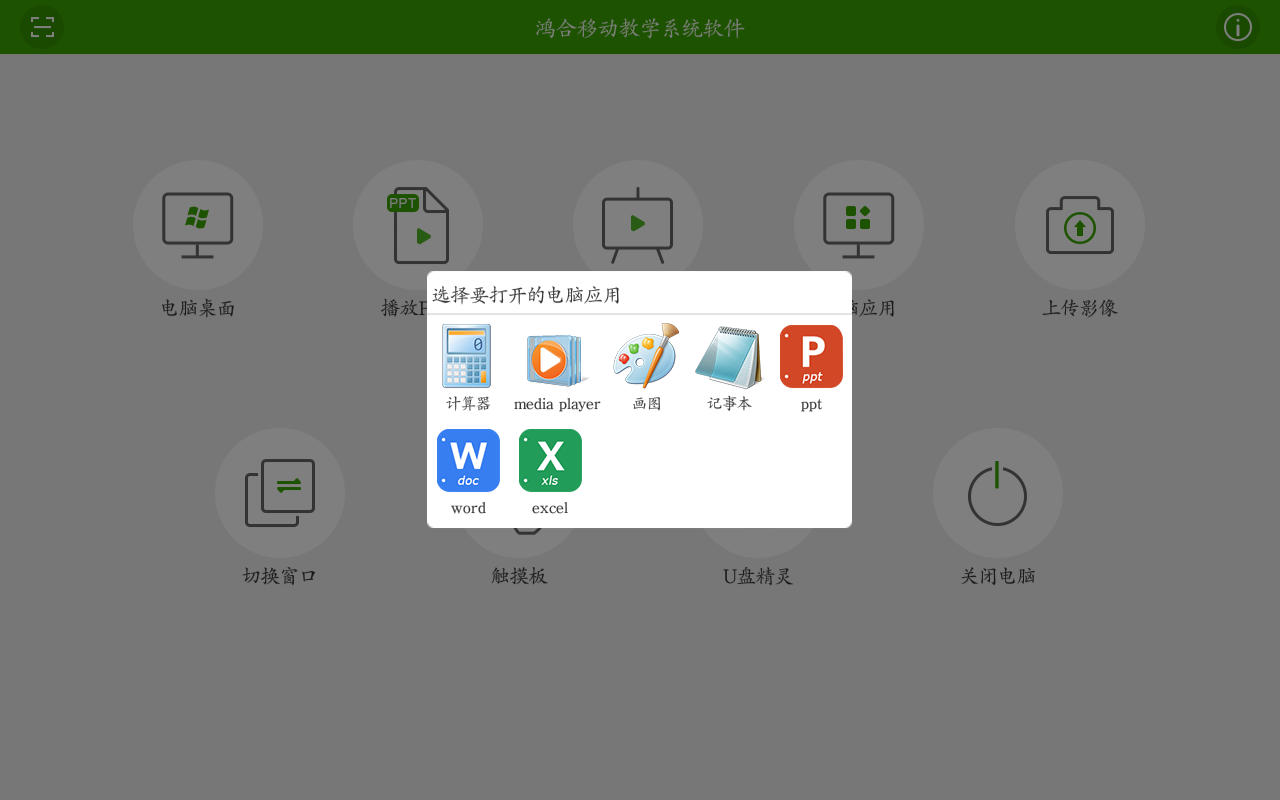1280x800 pixels.
Task: Tap the PPT file play icon
Action: click(418, 225)
